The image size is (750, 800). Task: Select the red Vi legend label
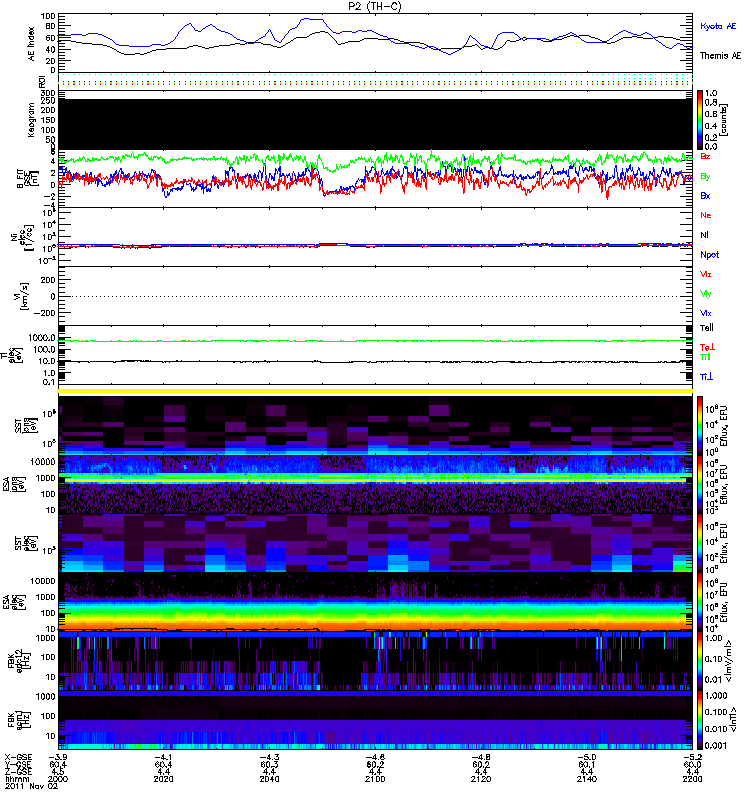pyautogui.click(x=706, y=274)
